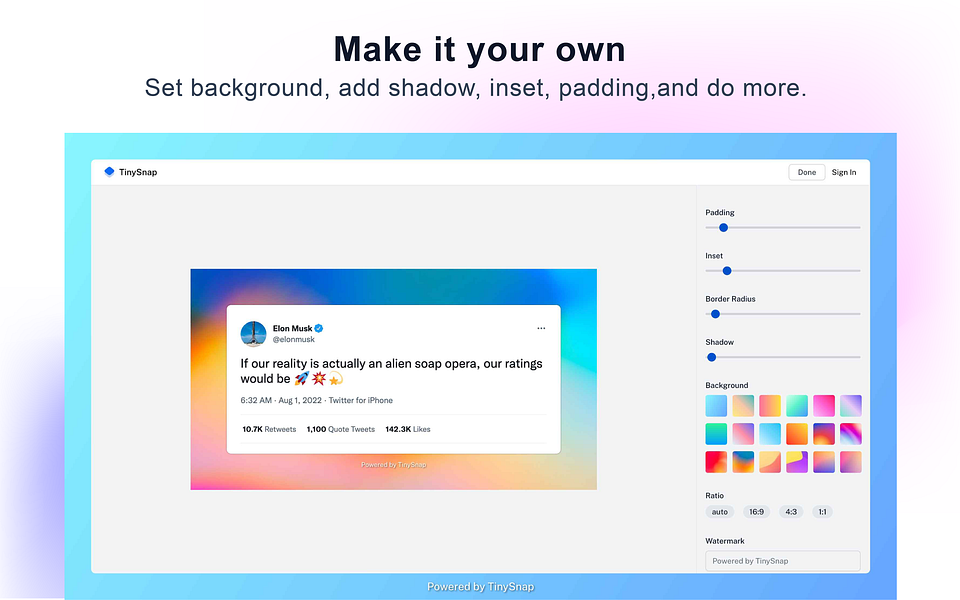The height and width of the screenshot is (600, 960).
Task: Click the Inset slider handle
Action: 727,271
